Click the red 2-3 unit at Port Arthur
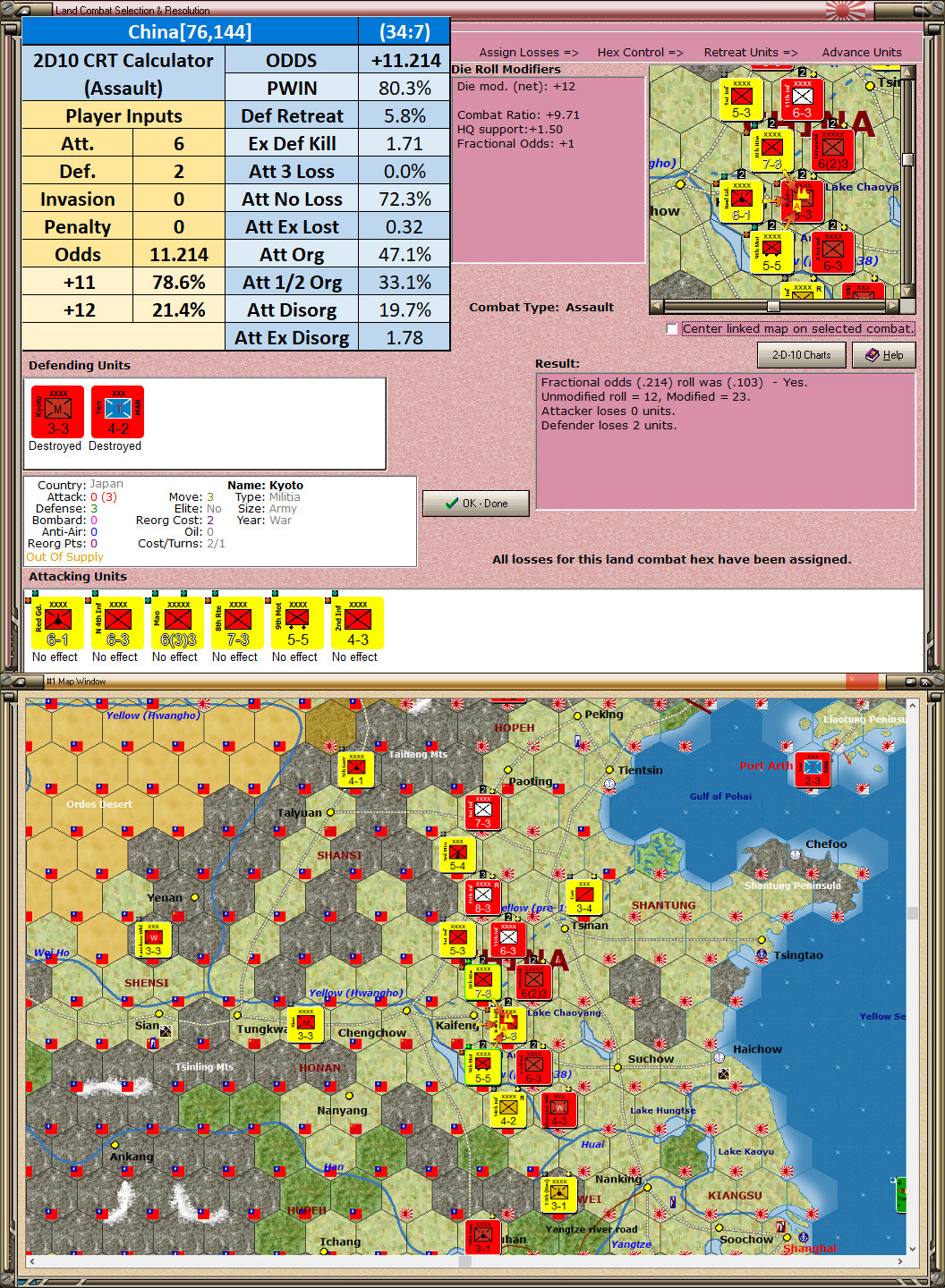945x1288 pixels. click(x=813, y=770)
